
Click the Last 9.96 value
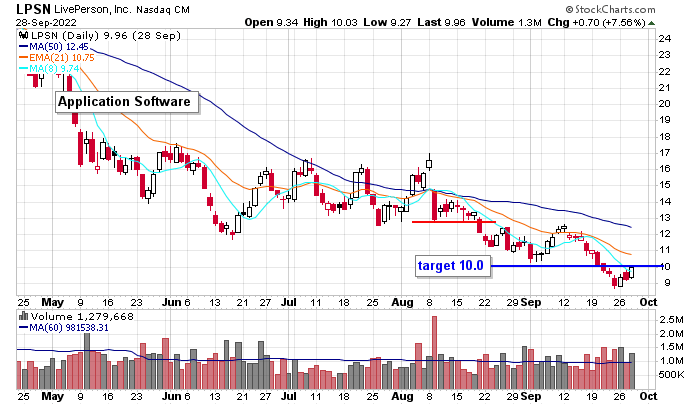441,22
